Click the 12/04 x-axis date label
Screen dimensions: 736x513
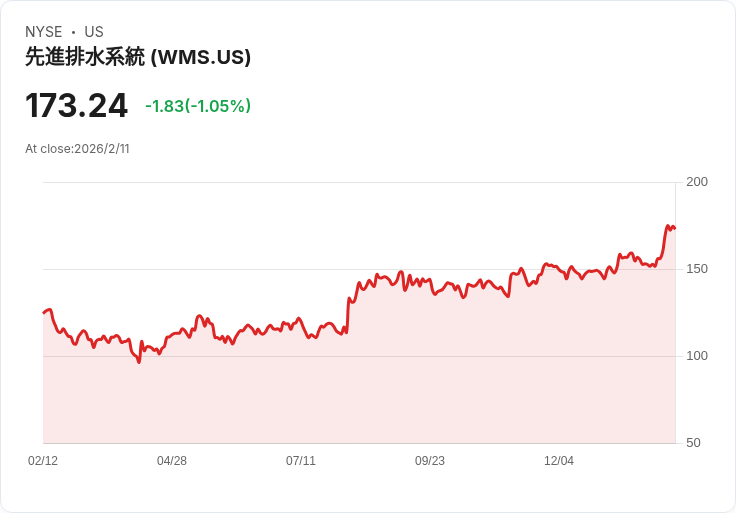point(559,461)
